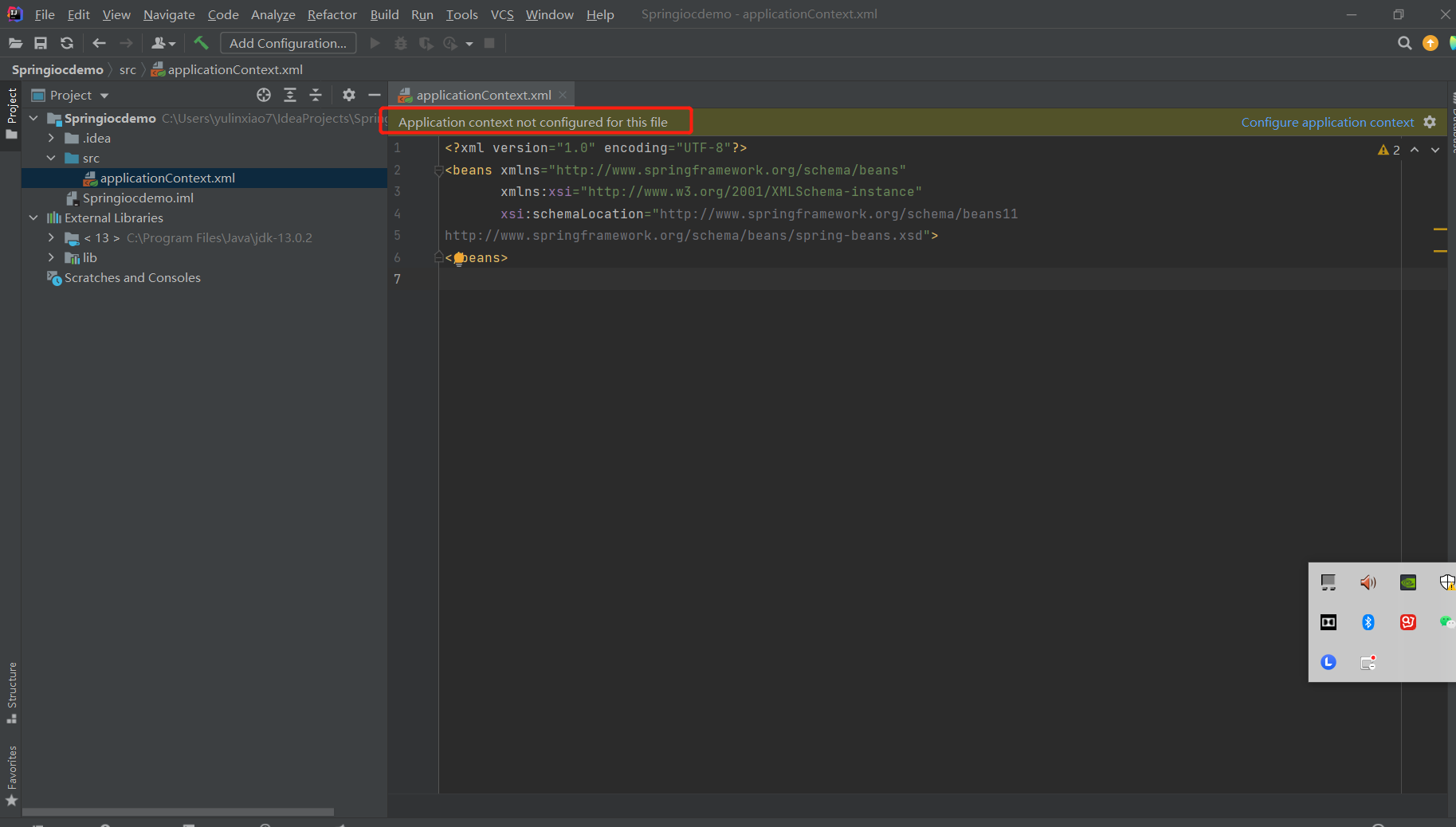Open Search Everywhere magnifier icon
The image size is (1456, 827).
click(x=1405, y=43)
